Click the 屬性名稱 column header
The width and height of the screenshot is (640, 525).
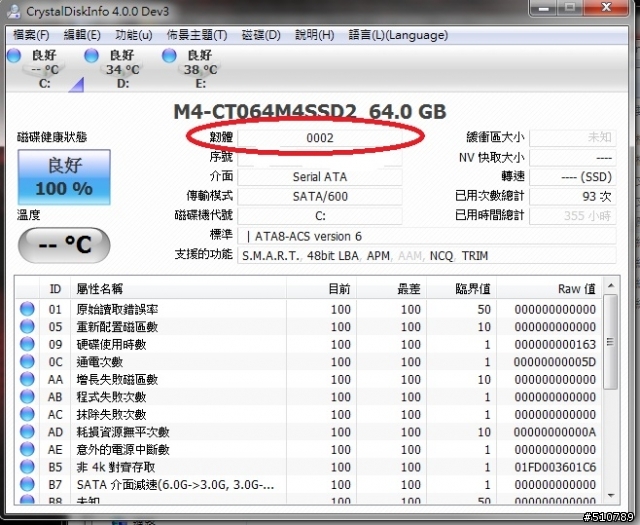click(x=178, y=289)
